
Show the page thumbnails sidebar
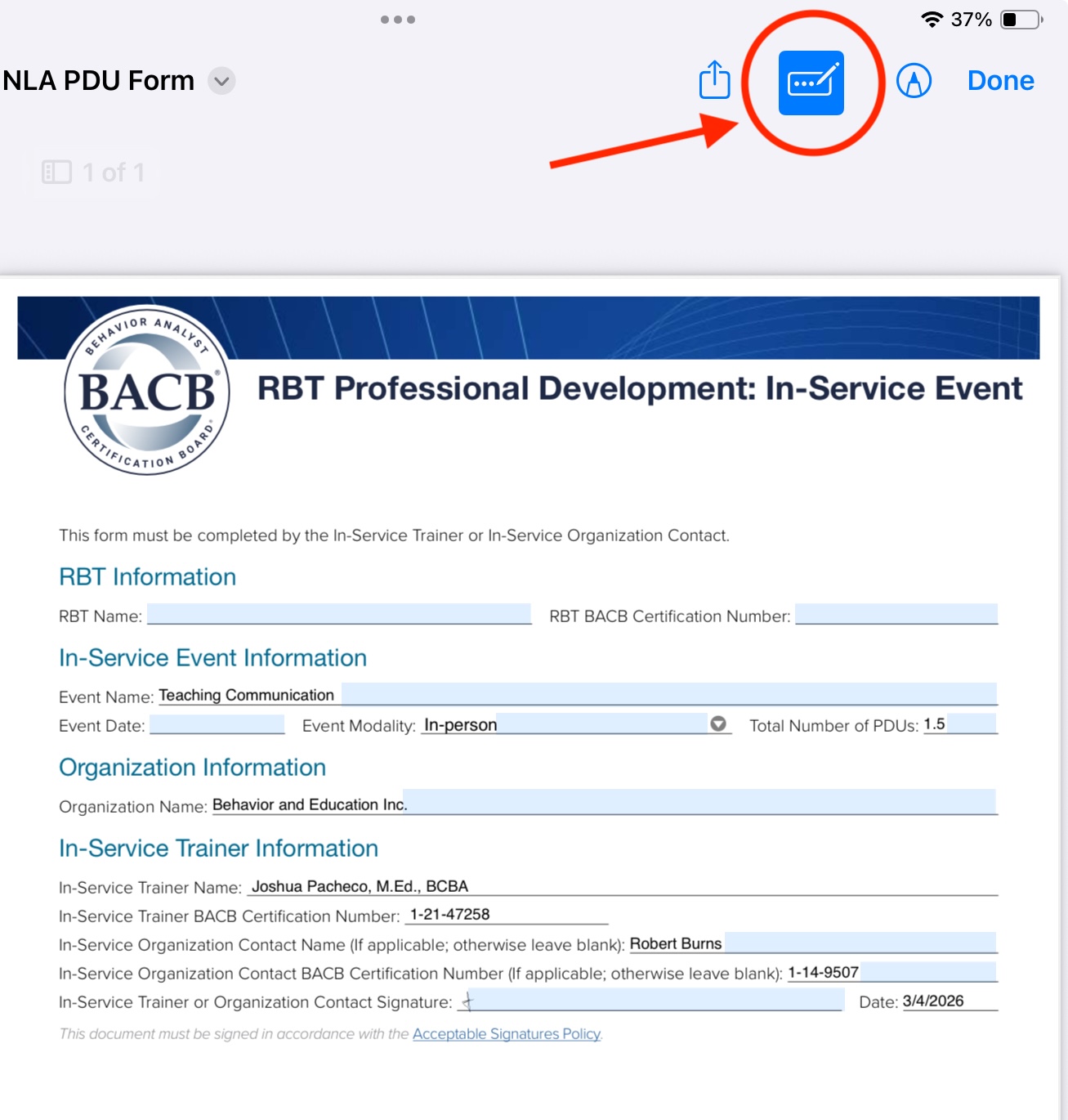point(56,172)
